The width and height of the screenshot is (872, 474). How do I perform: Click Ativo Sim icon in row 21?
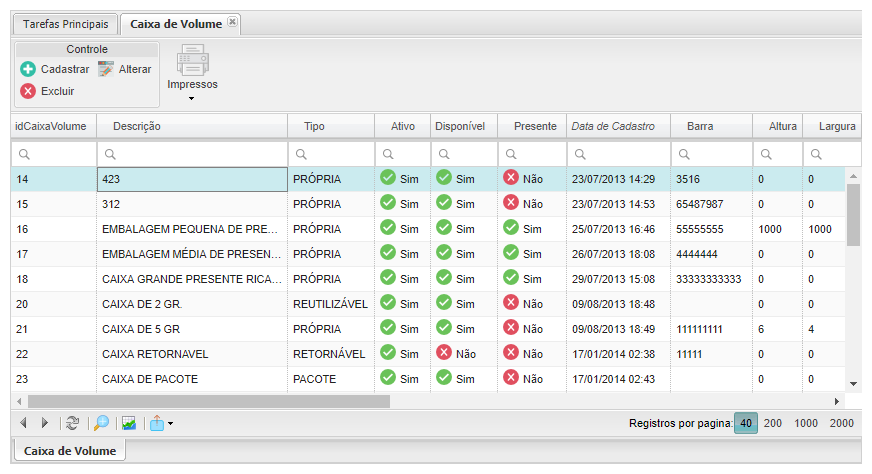tap(388, 327)
